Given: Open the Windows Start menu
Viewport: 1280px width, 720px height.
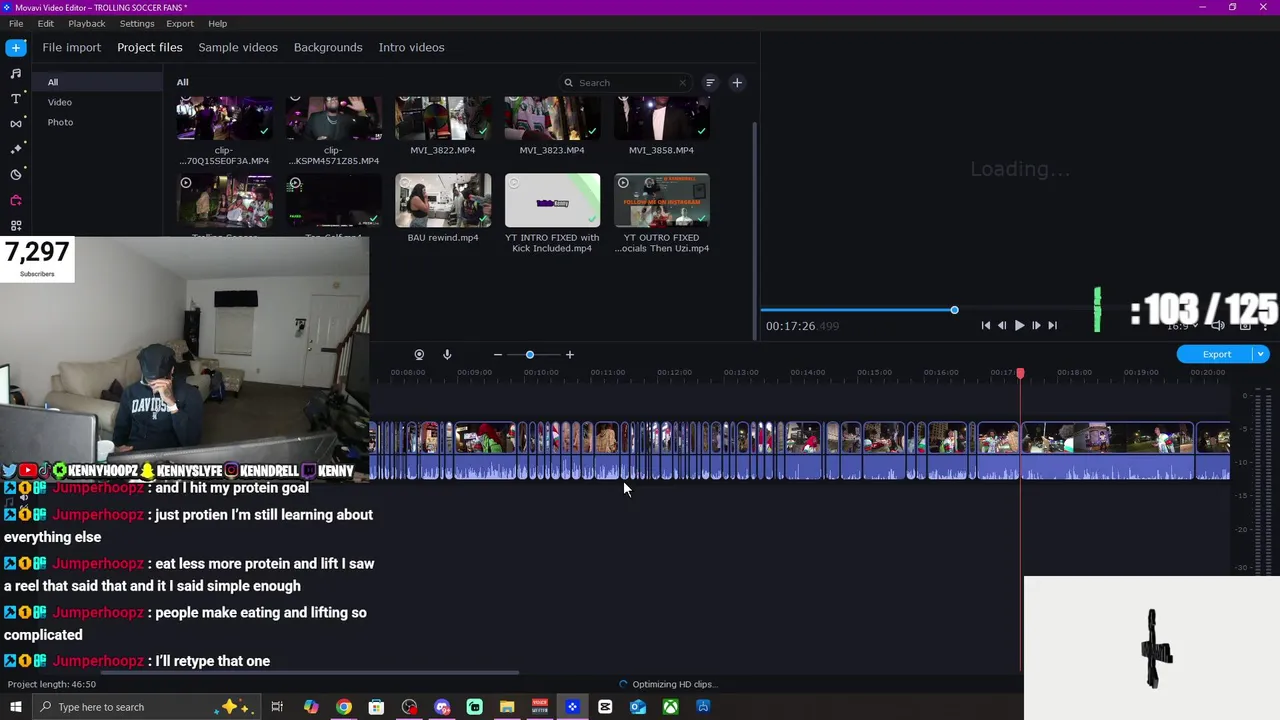Looking at the screenshot, I should click(15, 707).
